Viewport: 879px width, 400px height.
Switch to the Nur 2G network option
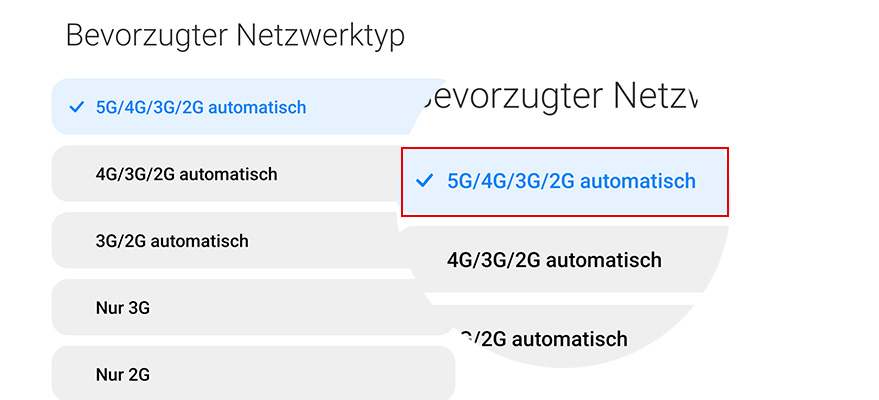tap(123, 374)
